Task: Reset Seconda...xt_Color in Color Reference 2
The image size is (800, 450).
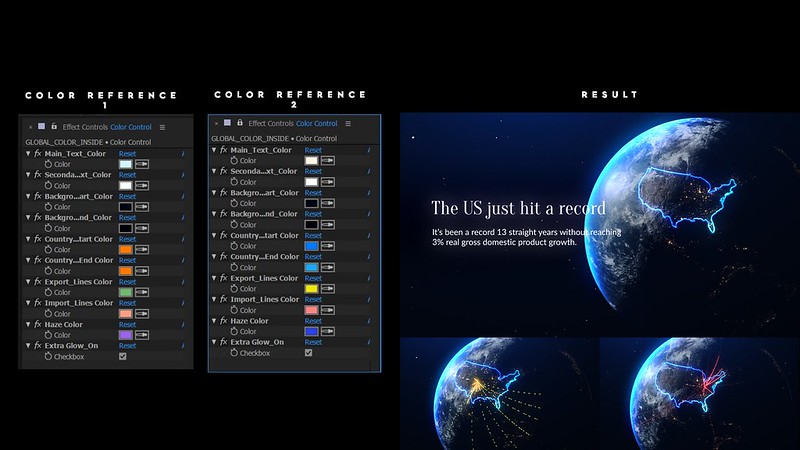Action: 313,171
